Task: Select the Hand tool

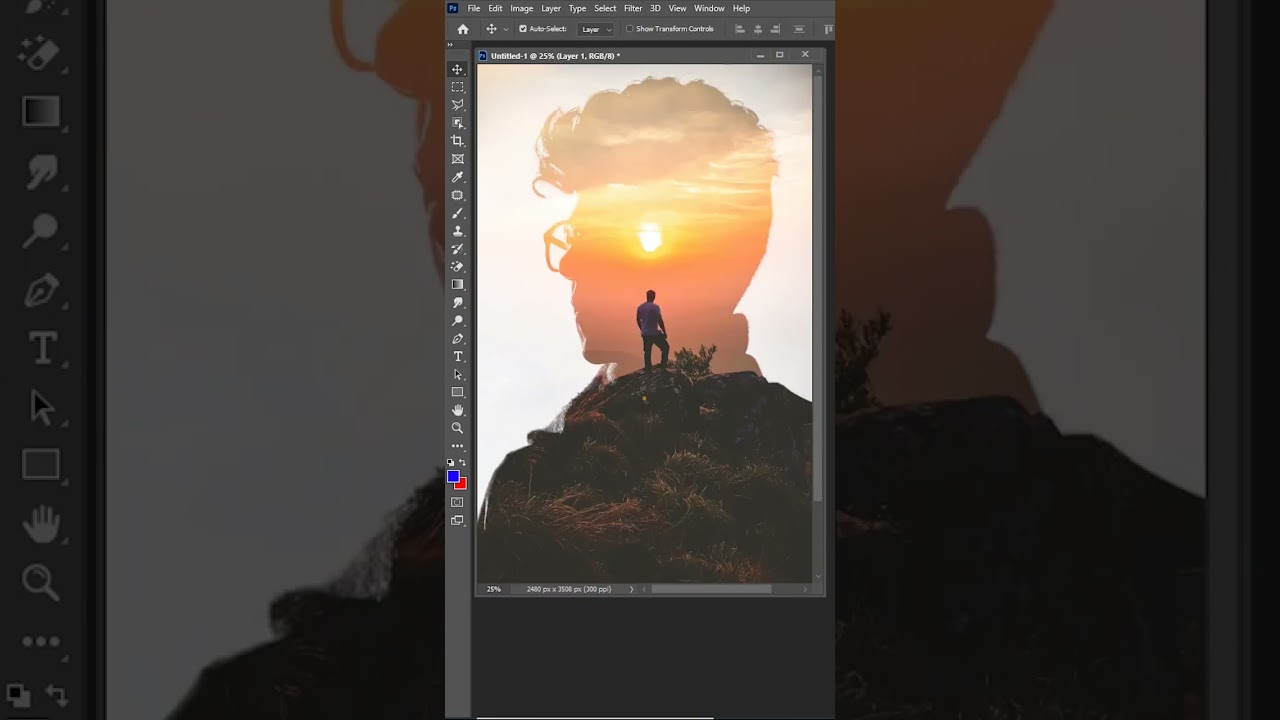Action: coord(458,410)
